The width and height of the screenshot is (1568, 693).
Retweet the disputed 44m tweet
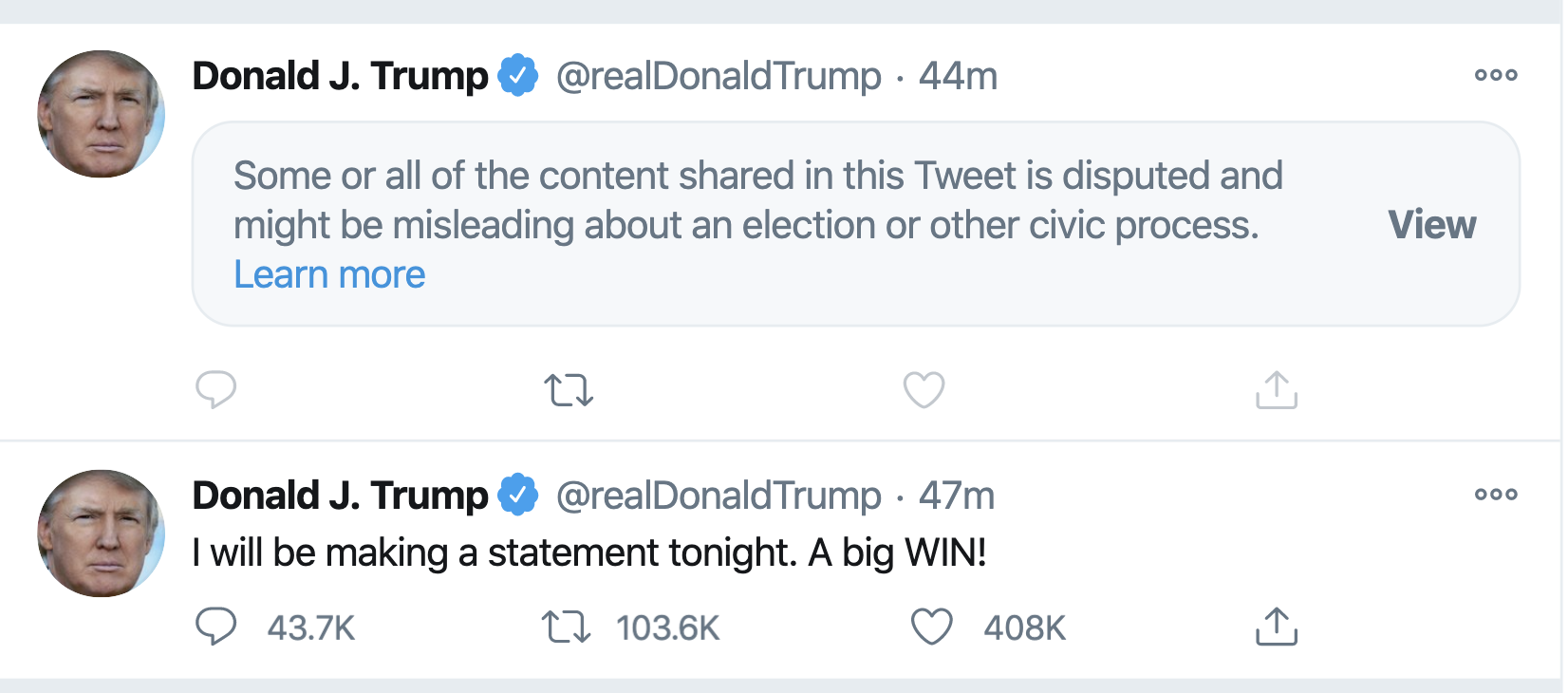[x=569, y=390]
